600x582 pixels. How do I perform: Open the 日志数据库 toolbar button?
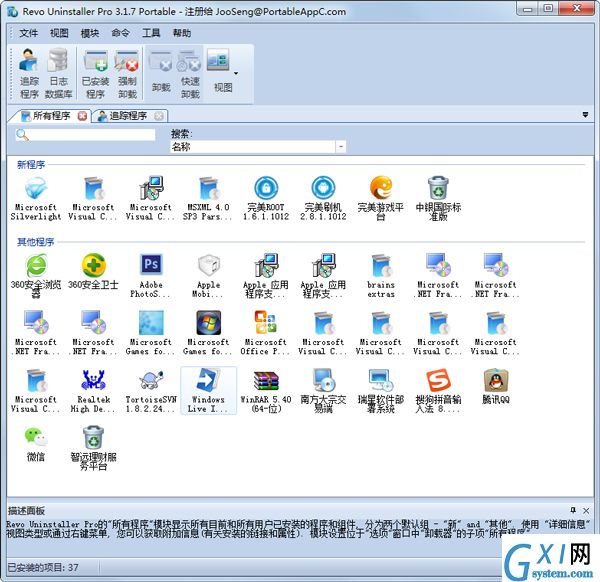[58, 73]
